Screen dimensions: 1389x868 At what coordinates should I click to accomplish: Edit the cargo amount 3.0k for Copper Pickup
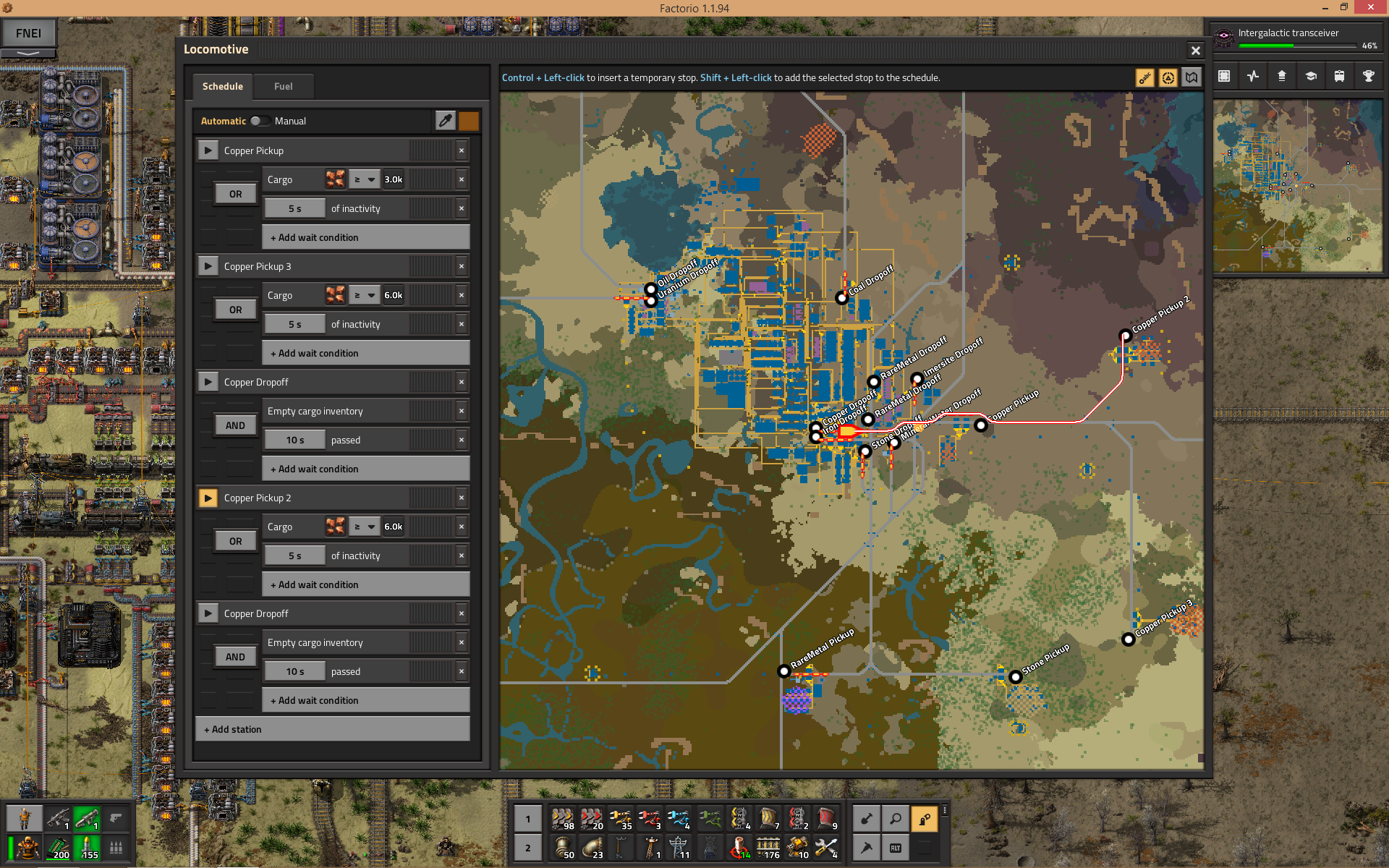pyautogui.click(x=394, y=179)
